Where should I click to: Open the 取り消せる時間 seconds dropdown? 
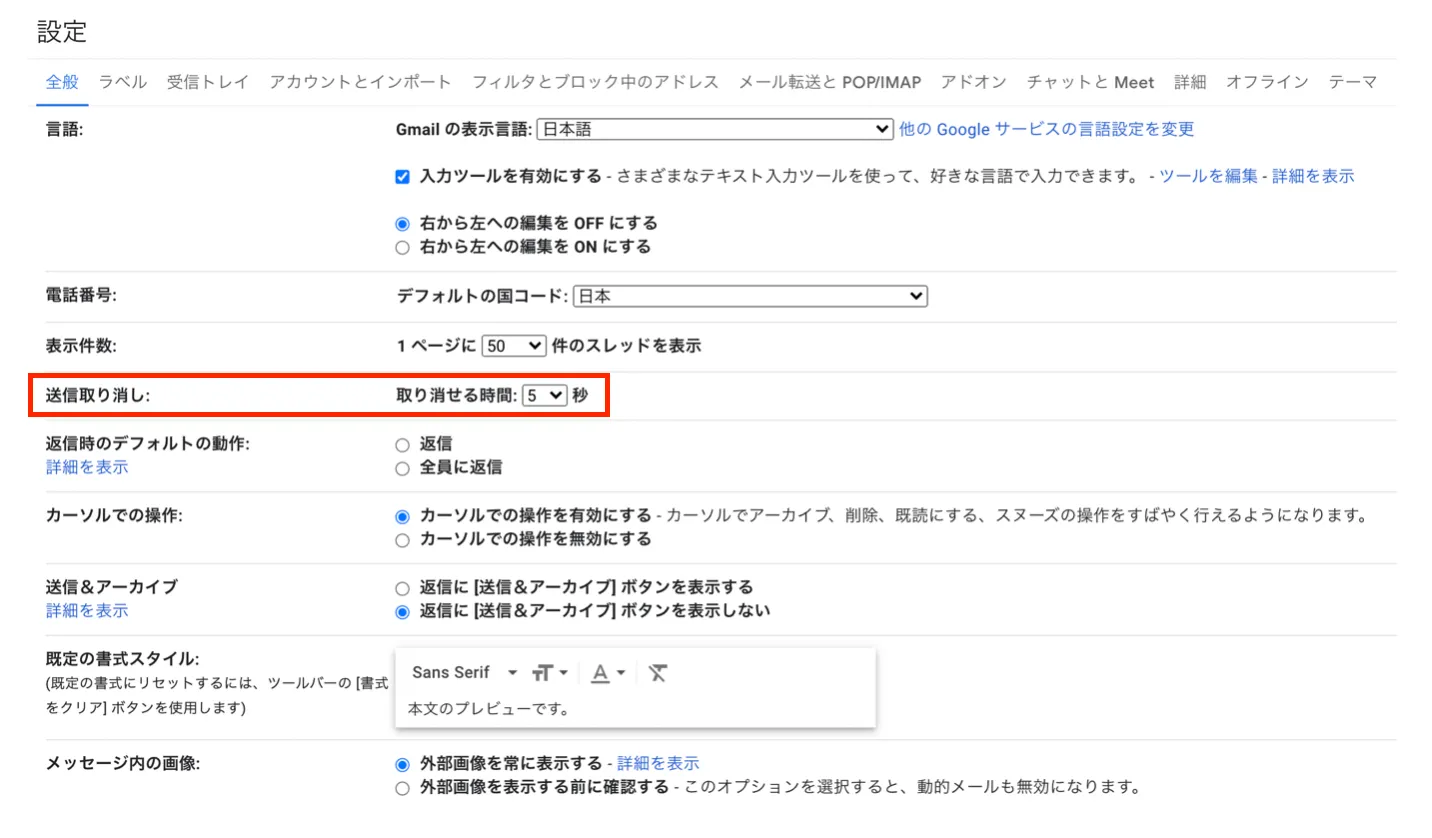545,396
